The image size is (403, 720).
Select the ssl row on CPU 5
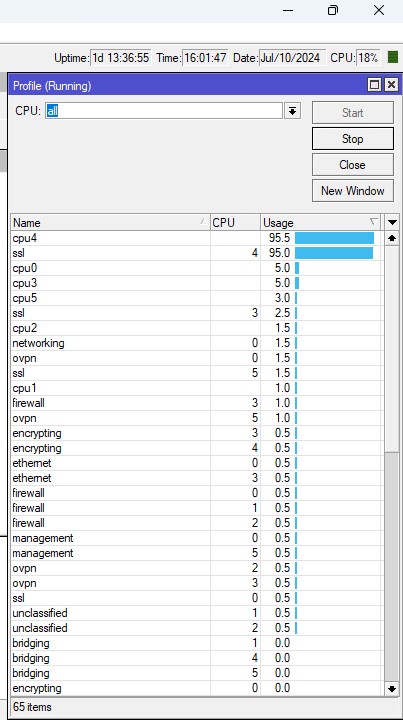[x=196, y=373]
